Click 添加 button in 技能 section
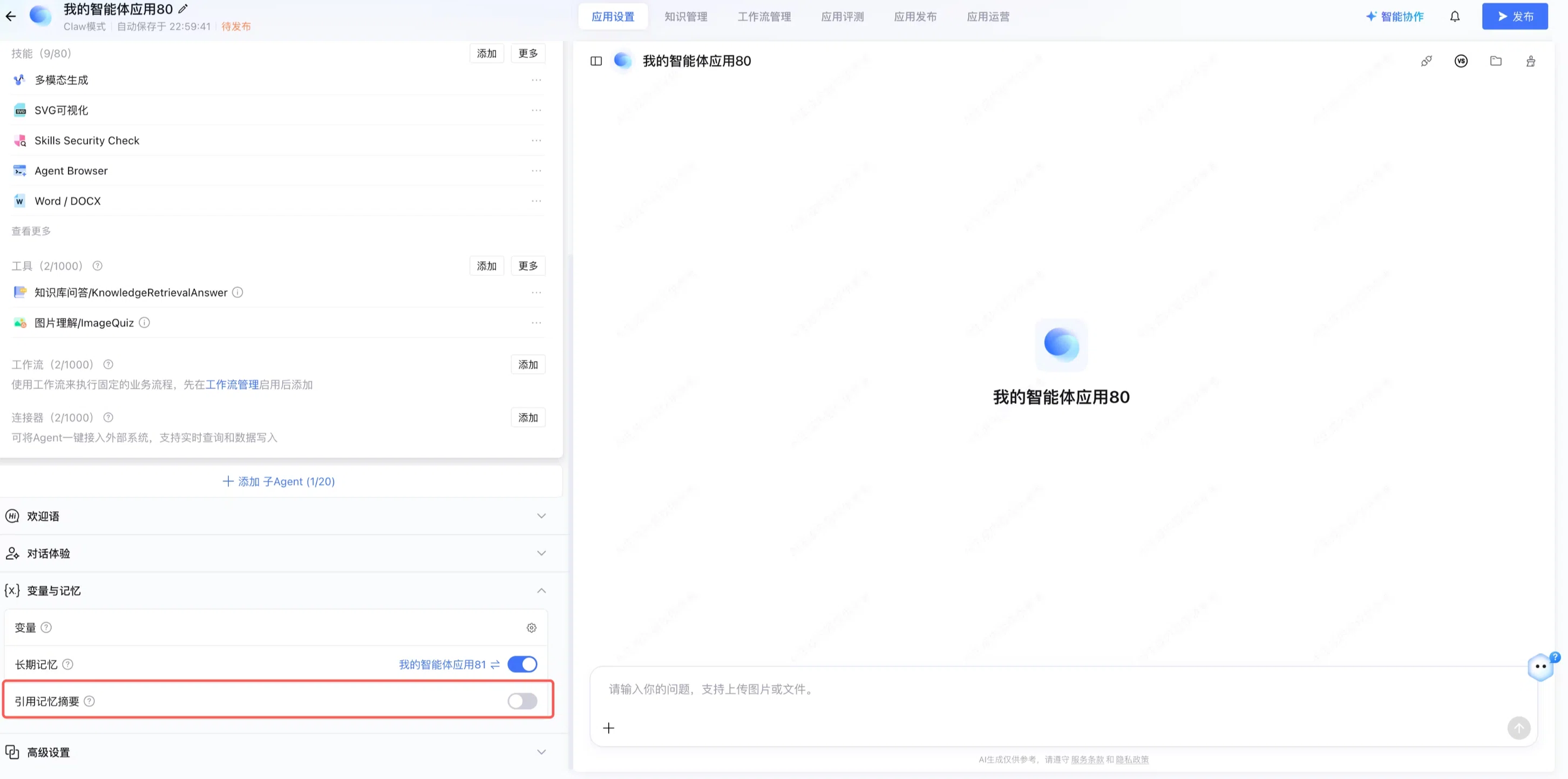1568x779 pixels. (x=486, y=53)
